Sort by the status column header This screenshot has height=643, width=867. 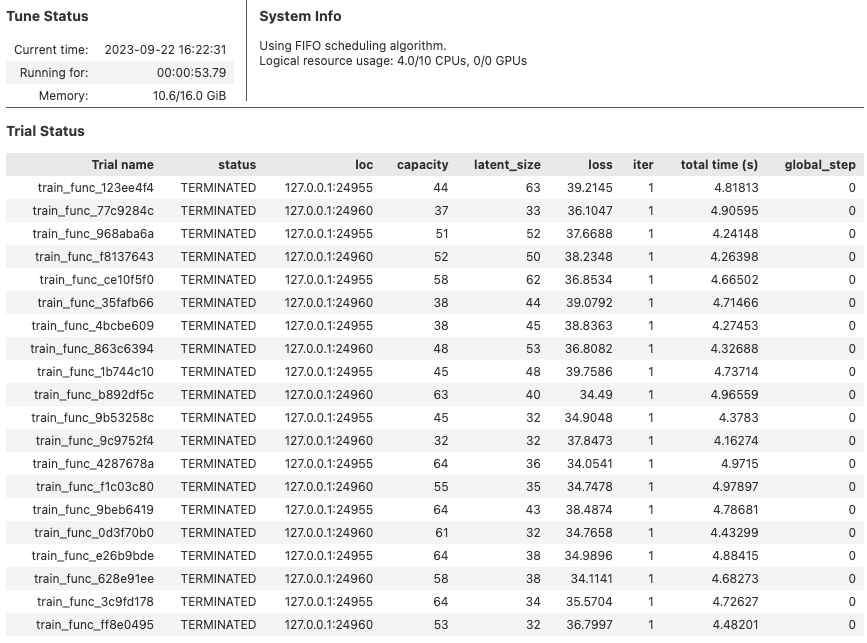[x=238, y=165]
